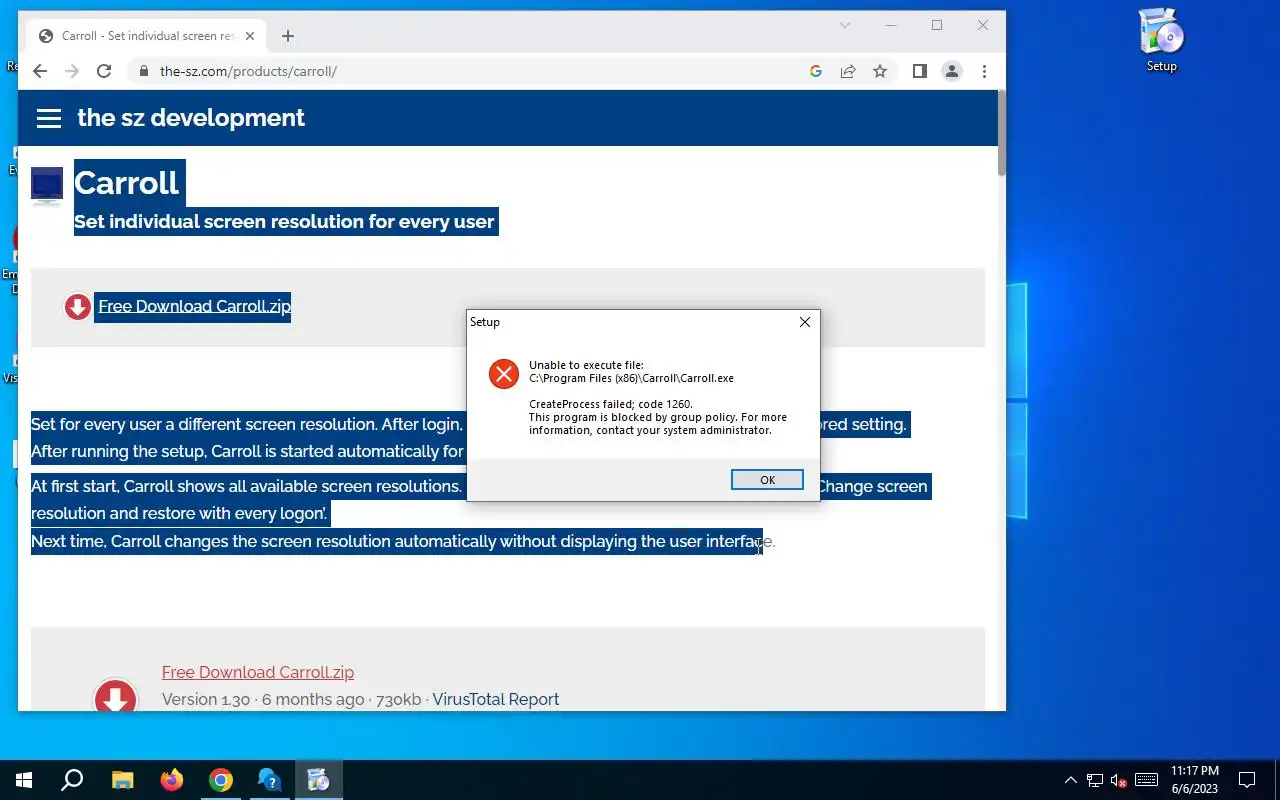Open the Chrome profile menu
The image size is (1280, 800).
952,71
